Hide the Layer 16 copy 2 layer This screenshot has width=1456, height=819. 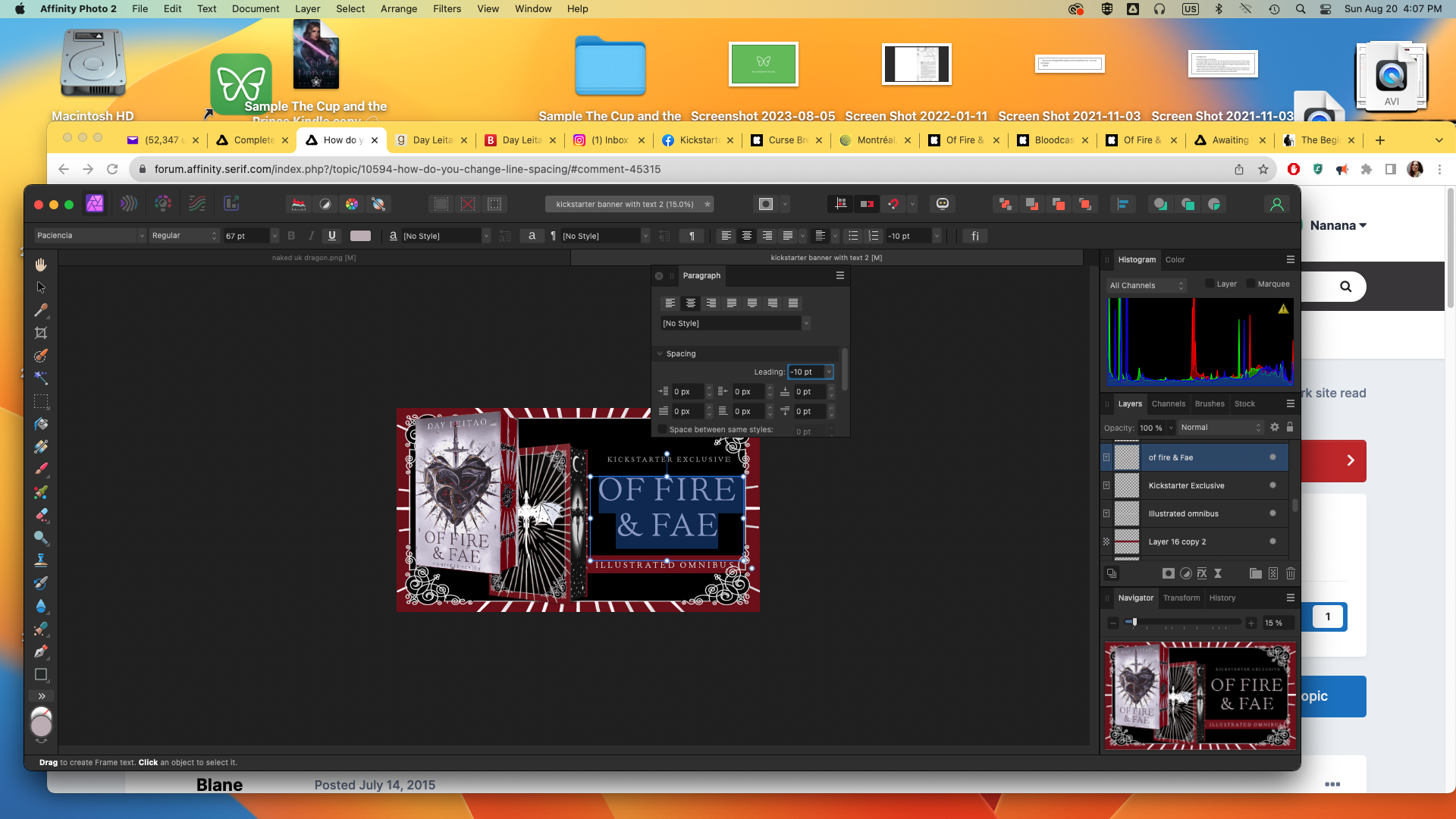click(1272, 541)
